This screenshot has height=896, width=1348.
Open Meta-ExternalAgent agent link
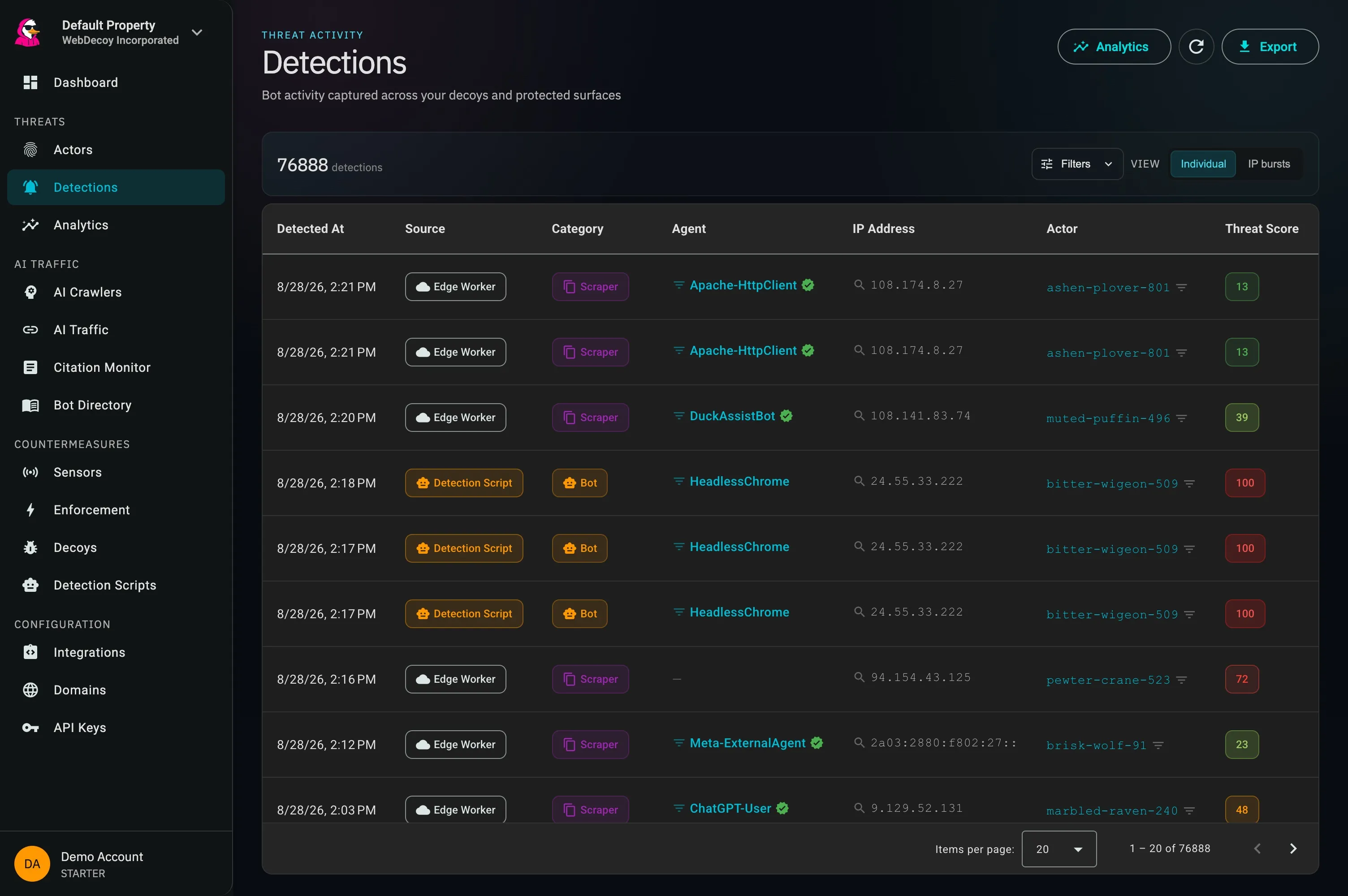tap(747, 743)
